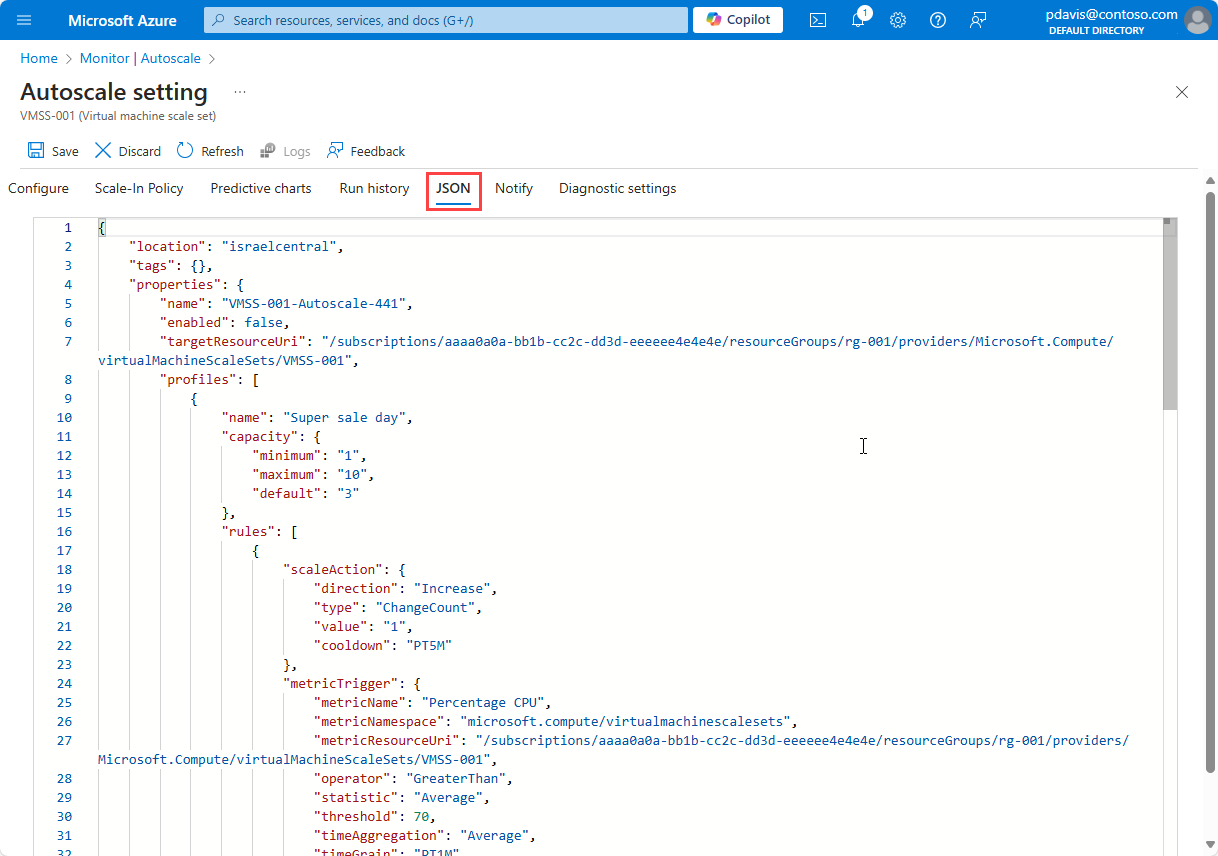Open the Scale-In Policy tab
Image resolution: width=1218 pixels, height=856 pixels.
coord(139,188)
